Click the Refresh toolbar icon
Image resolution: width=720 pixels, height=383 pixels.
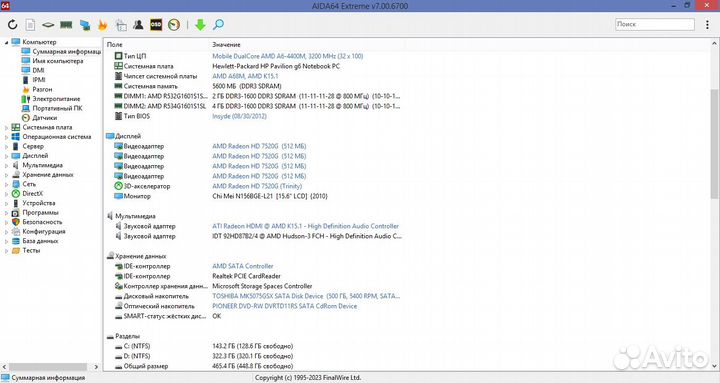pos(12,24)
